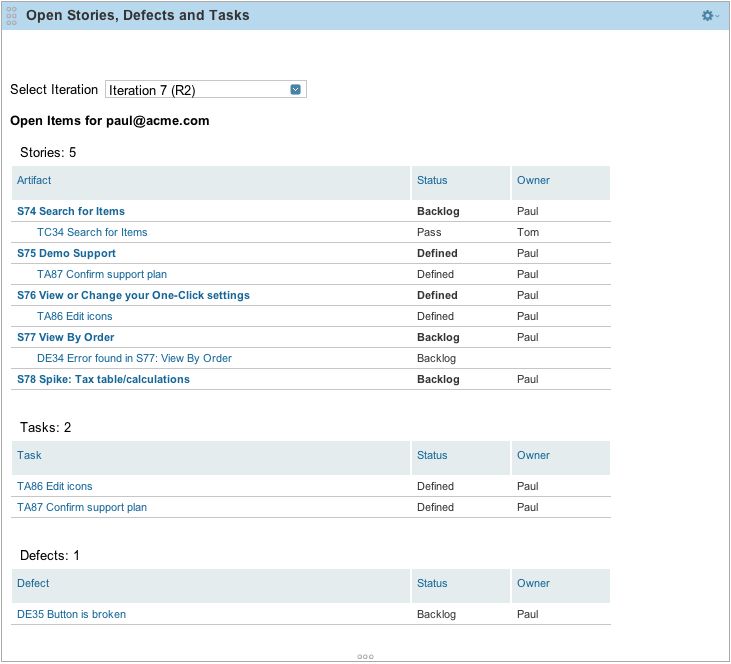The height and width of the screenshot is (664, 731).
Task: Open TA87 Confirm support plan under S75
Action: coord(102,274)
